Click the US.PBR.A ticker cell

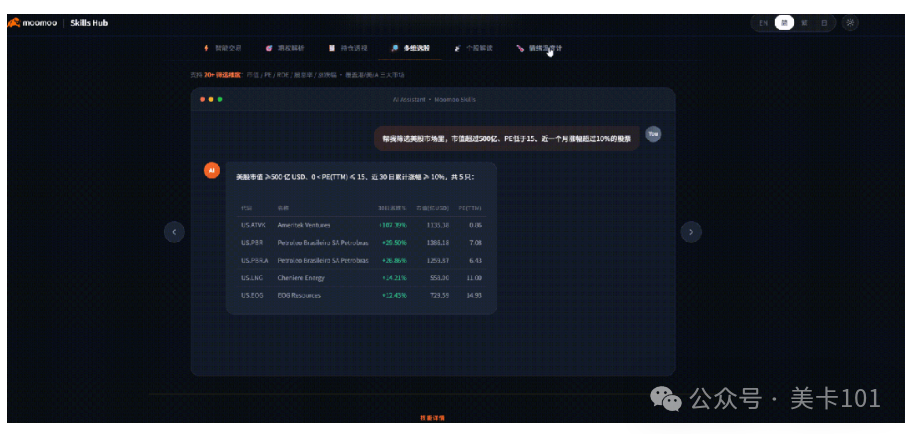pyautogui.click(x=255, y=261)
